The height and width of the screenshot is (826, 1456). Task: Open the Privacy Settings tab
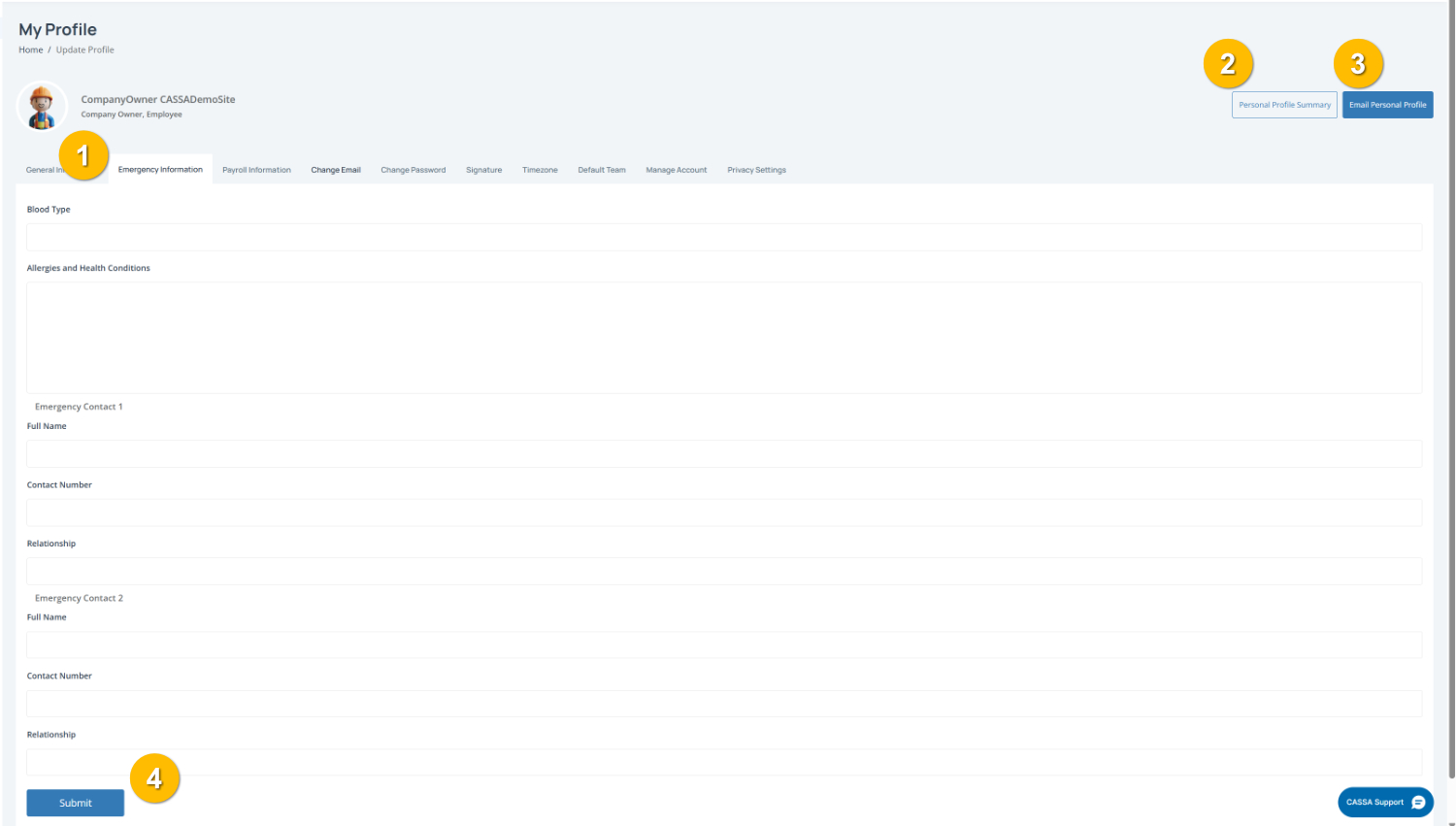[756, 170]
